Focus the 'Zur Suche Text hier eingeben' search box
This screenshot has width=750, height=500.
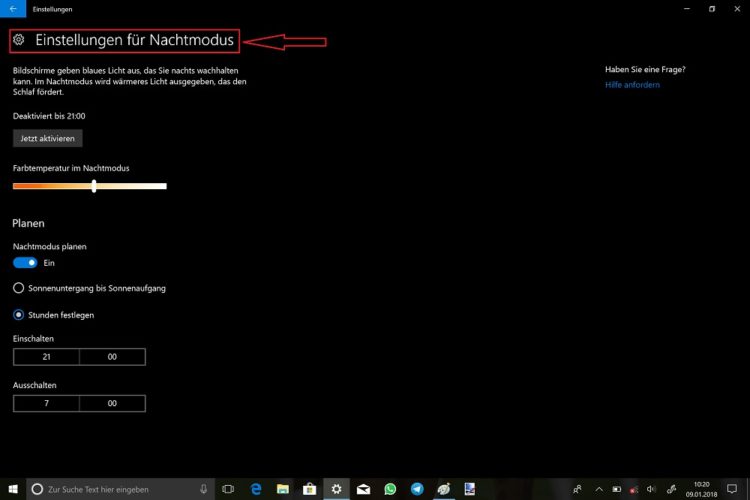(x=120, y=489)
